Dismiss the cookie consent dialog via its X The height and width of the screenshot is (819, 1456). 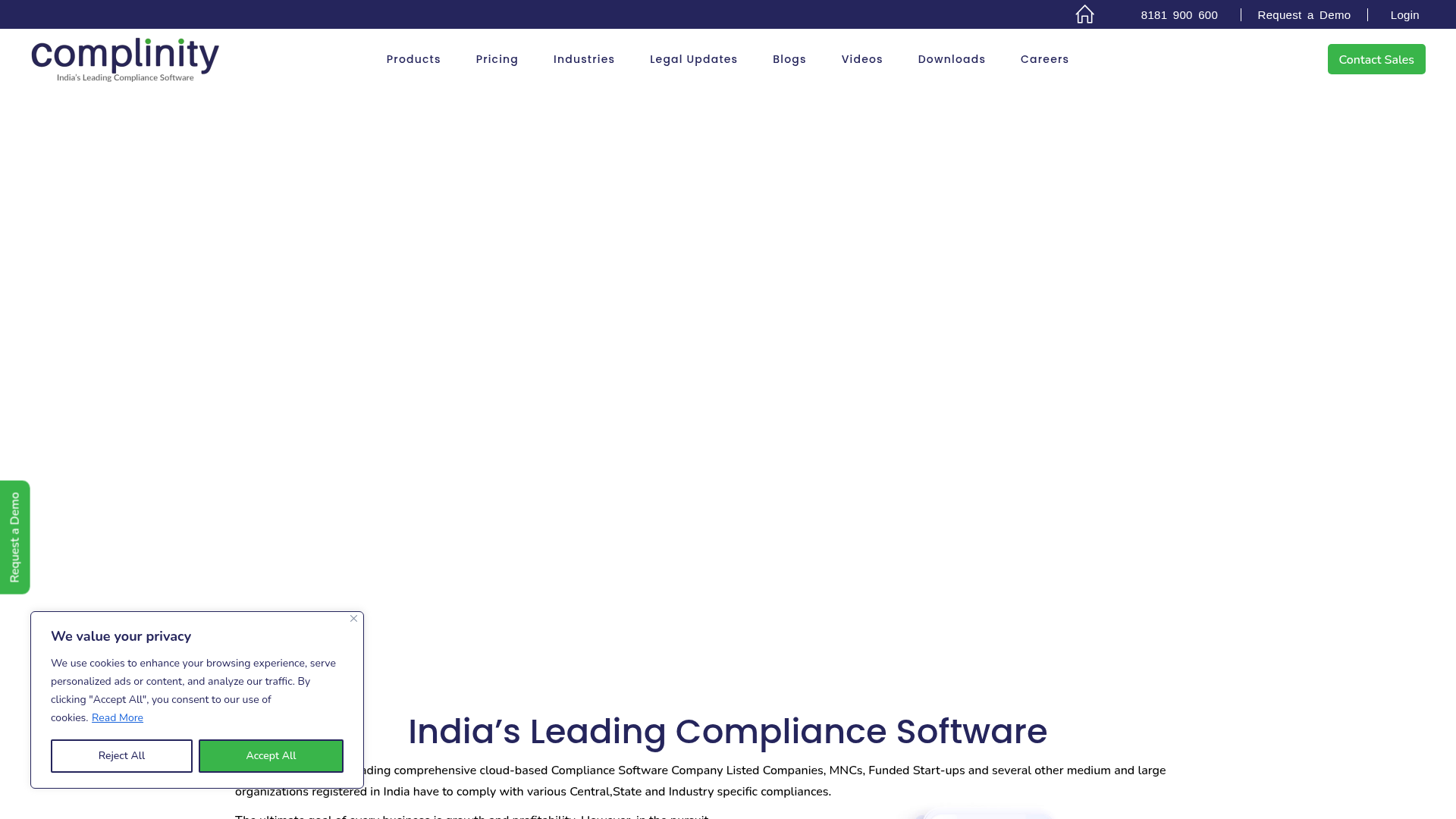(x=353, y=619)
